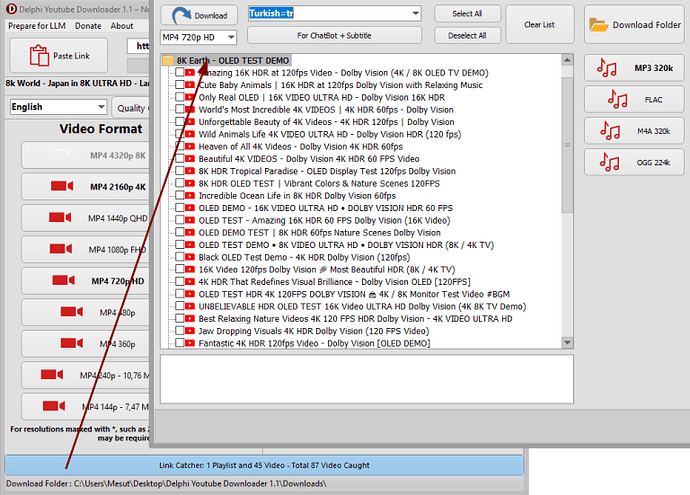
Task: Click the camera icon for MP4 1440p QHD
Action: (60, 217)
